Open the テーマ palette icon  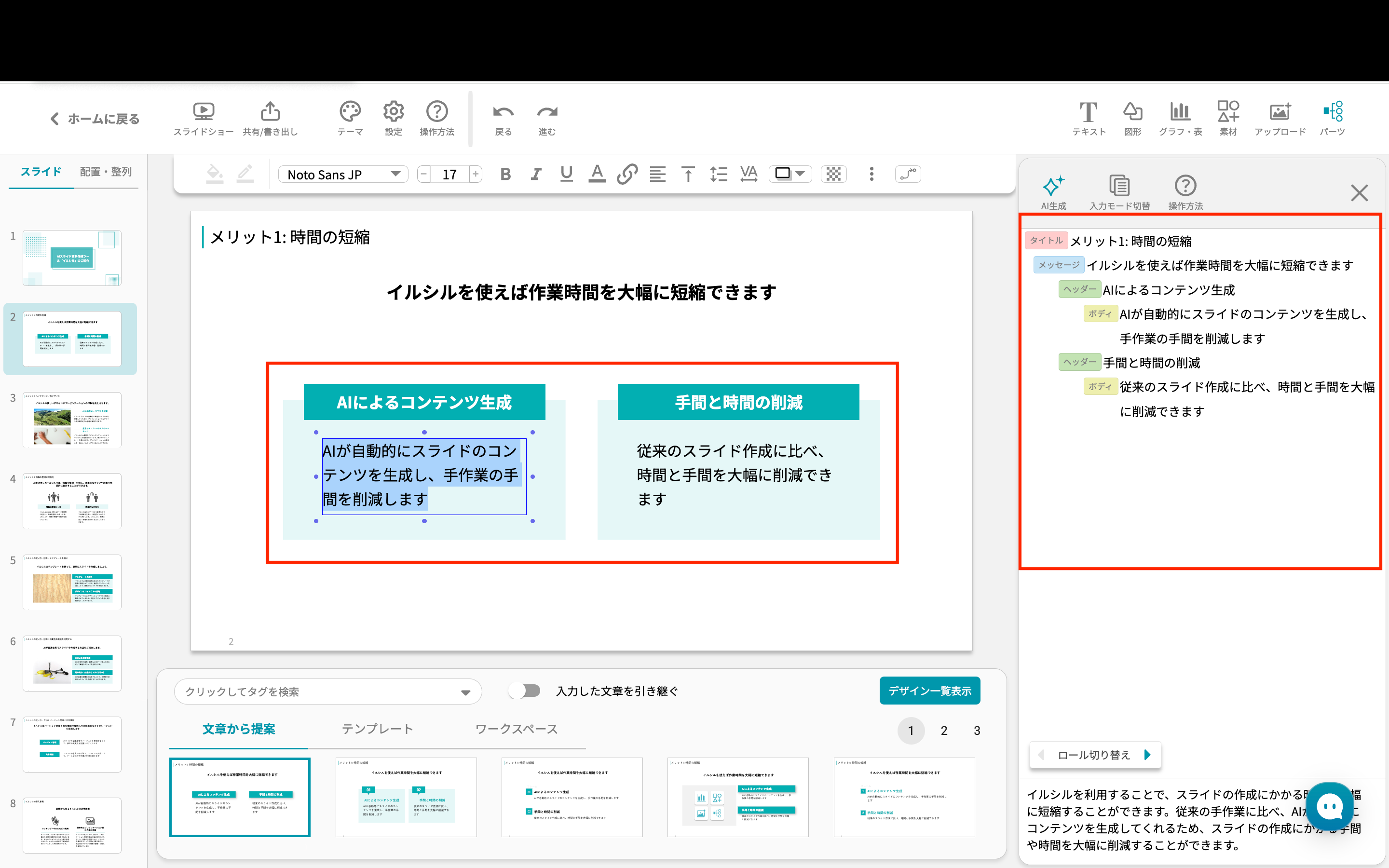click(x=350, y=112)
